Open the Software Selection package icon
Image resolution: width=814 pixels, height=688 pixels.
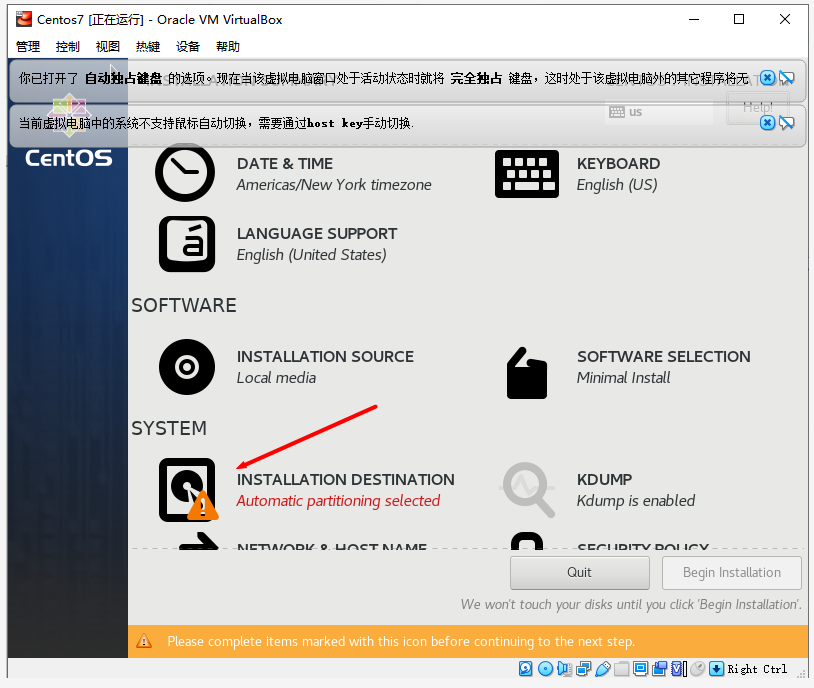(x=526, y=373)
